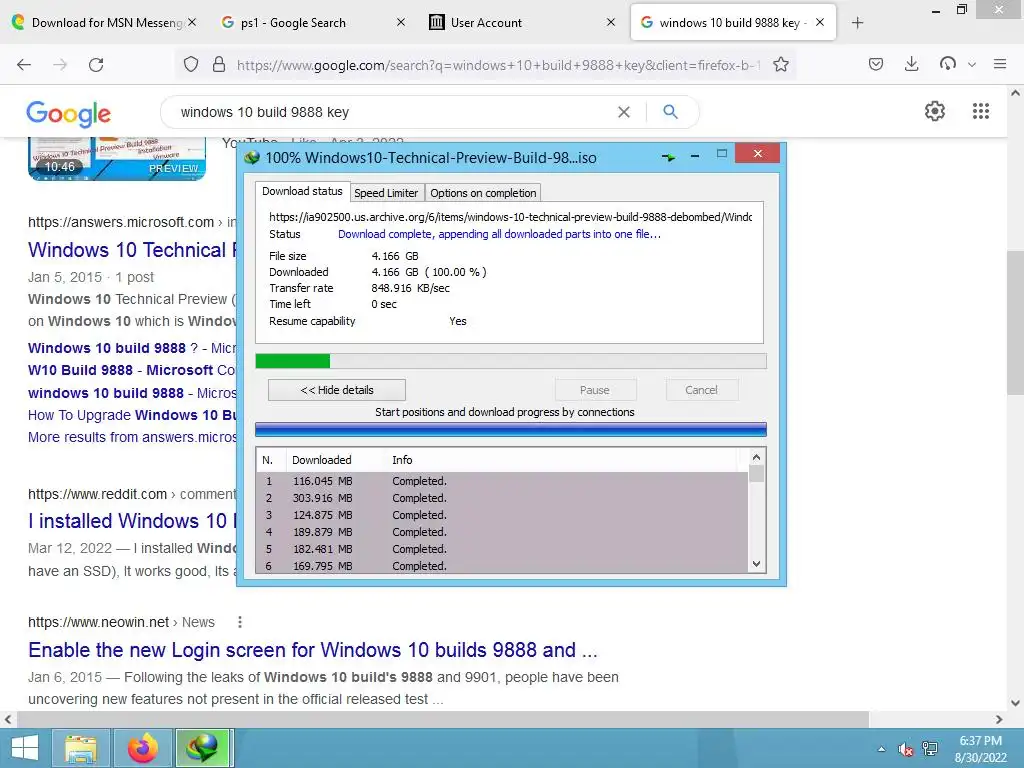Reload the current Google search page

click(96, 65)
